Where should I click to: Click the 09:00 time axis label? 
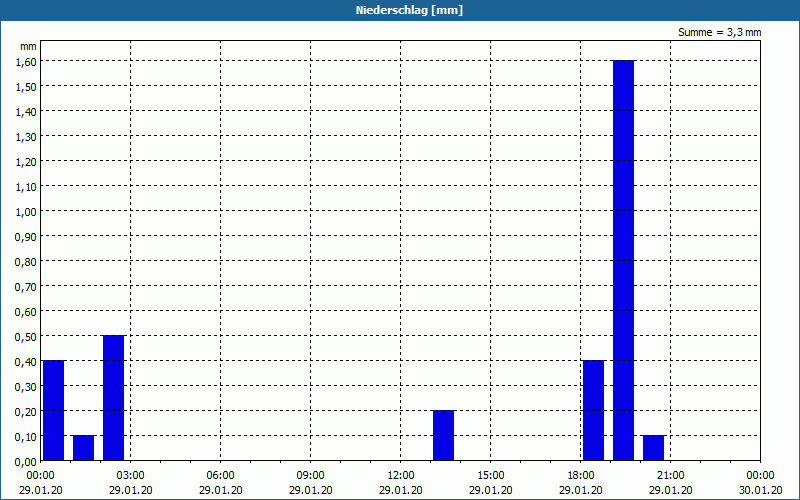tap(310, 476)
